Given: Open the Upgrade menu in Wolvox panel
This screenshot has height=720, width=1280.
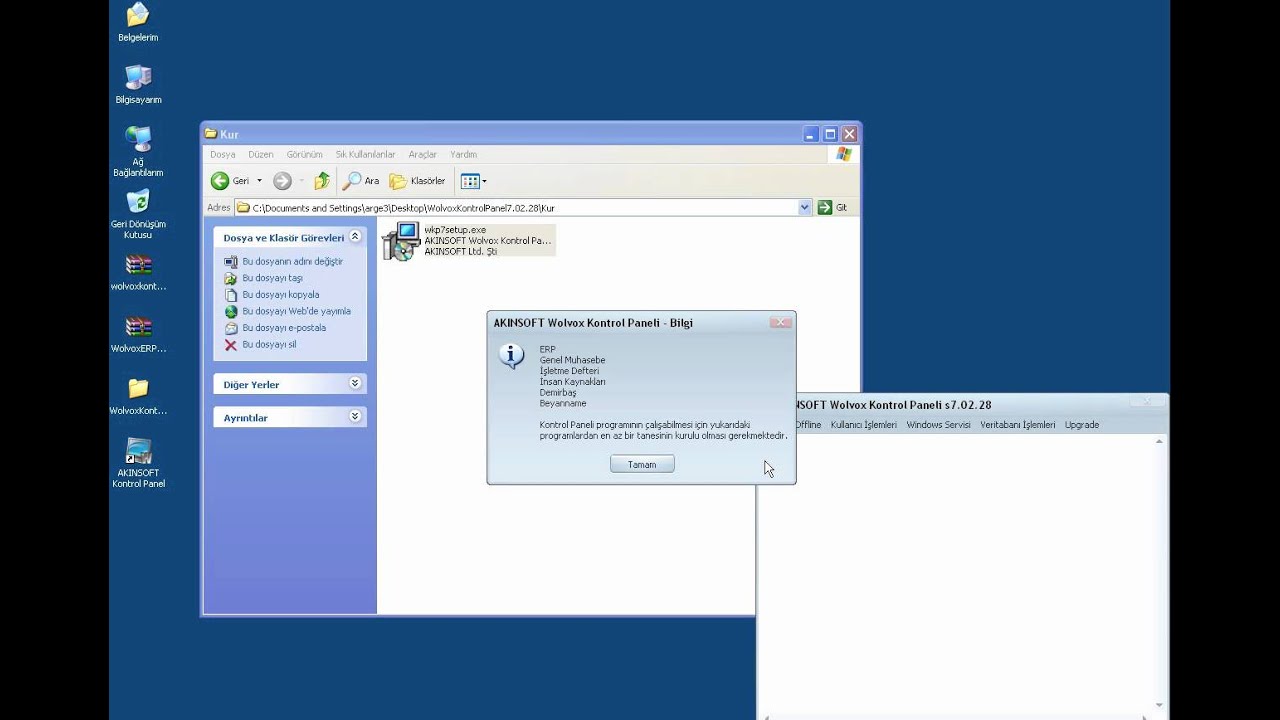Looking at the screenshot, I should [1082, 425].
